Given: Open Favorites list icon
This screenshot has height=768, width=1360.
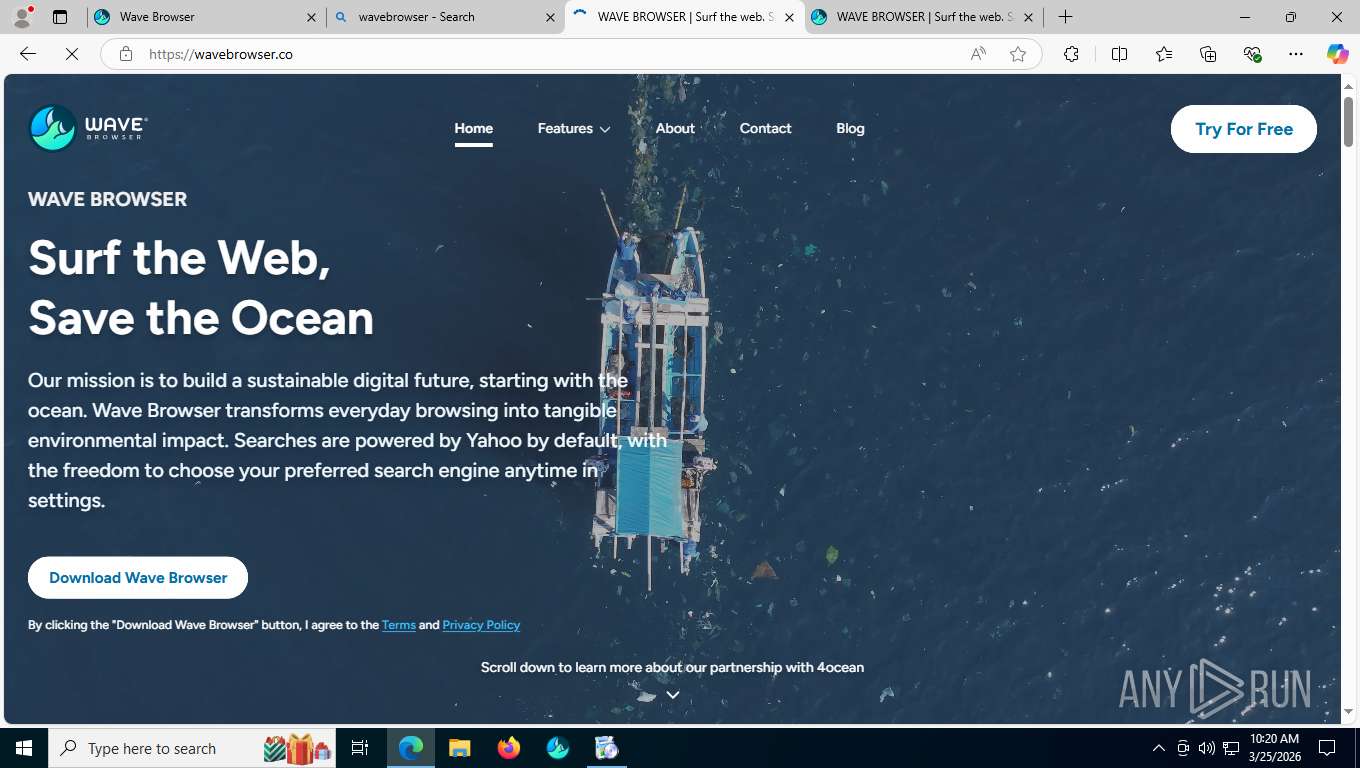Looking at the screenshot, I should [x=1164, y=54].
